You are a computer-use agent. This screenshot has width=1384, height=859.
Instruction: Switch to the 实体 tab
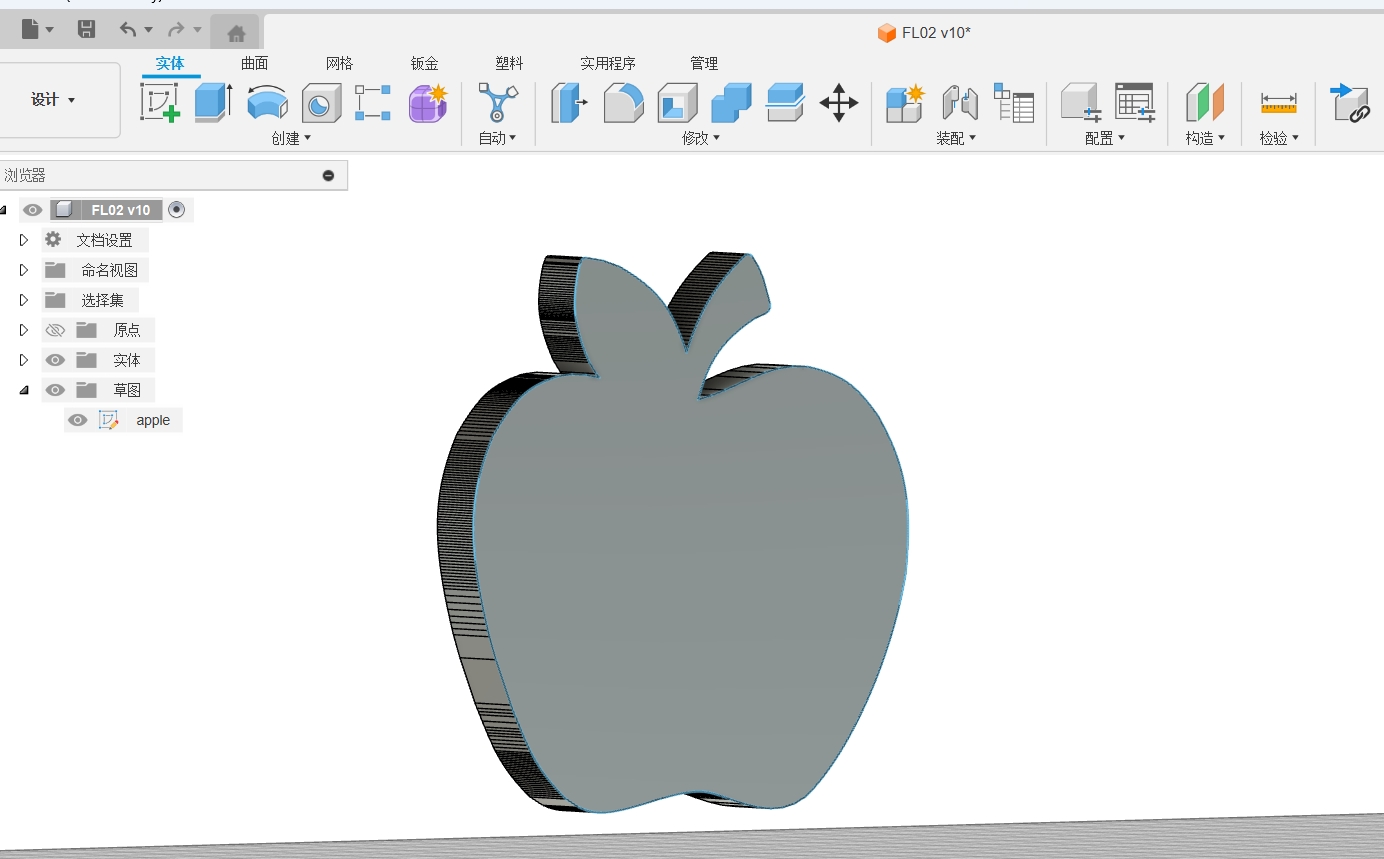coord(170,63)
